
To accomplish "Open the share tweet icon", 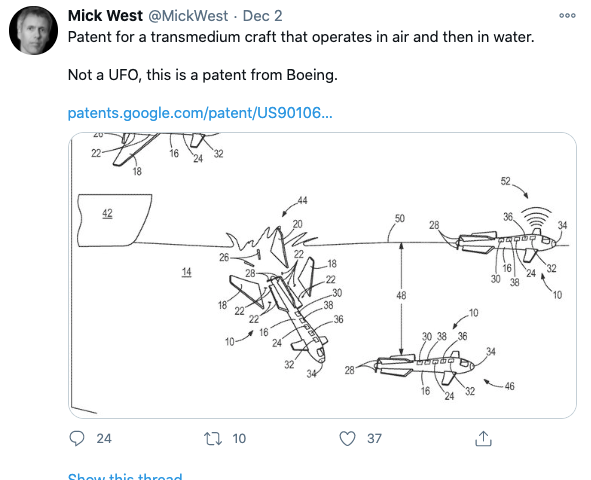I will 483,438.
